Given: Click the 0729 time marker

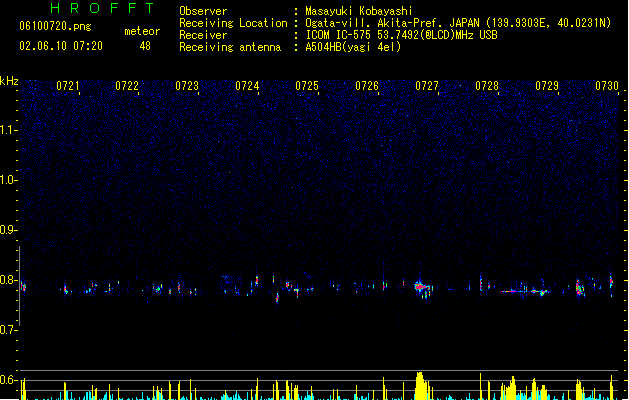Looking at the screenshot, I should [x=547, y=86].
